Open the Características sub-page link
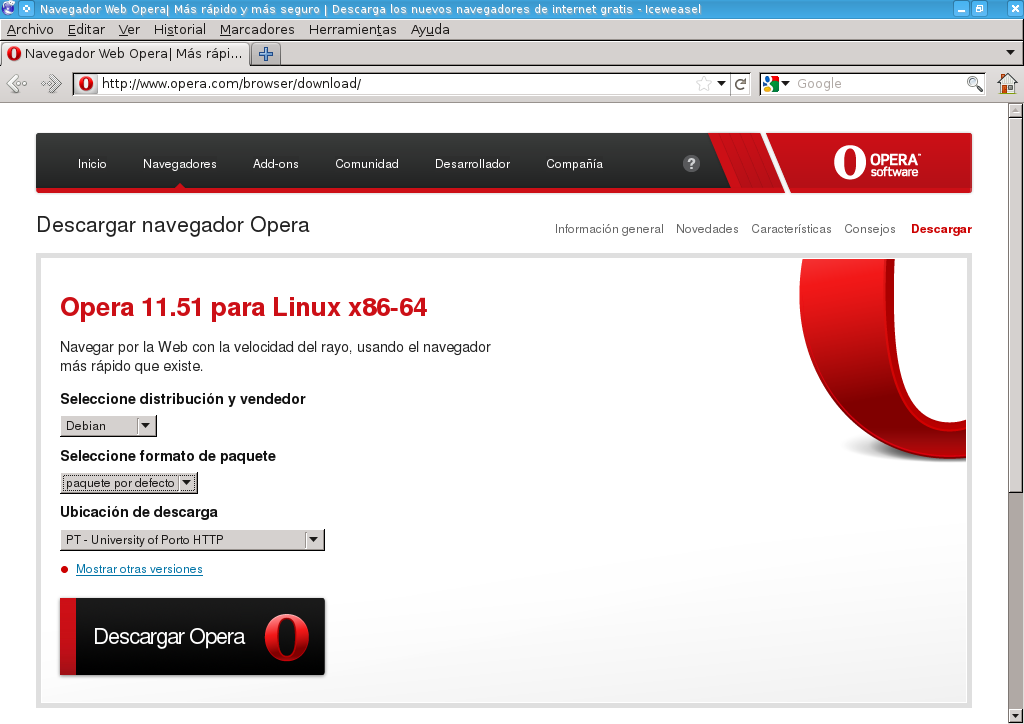 click(x=791, y=229)
